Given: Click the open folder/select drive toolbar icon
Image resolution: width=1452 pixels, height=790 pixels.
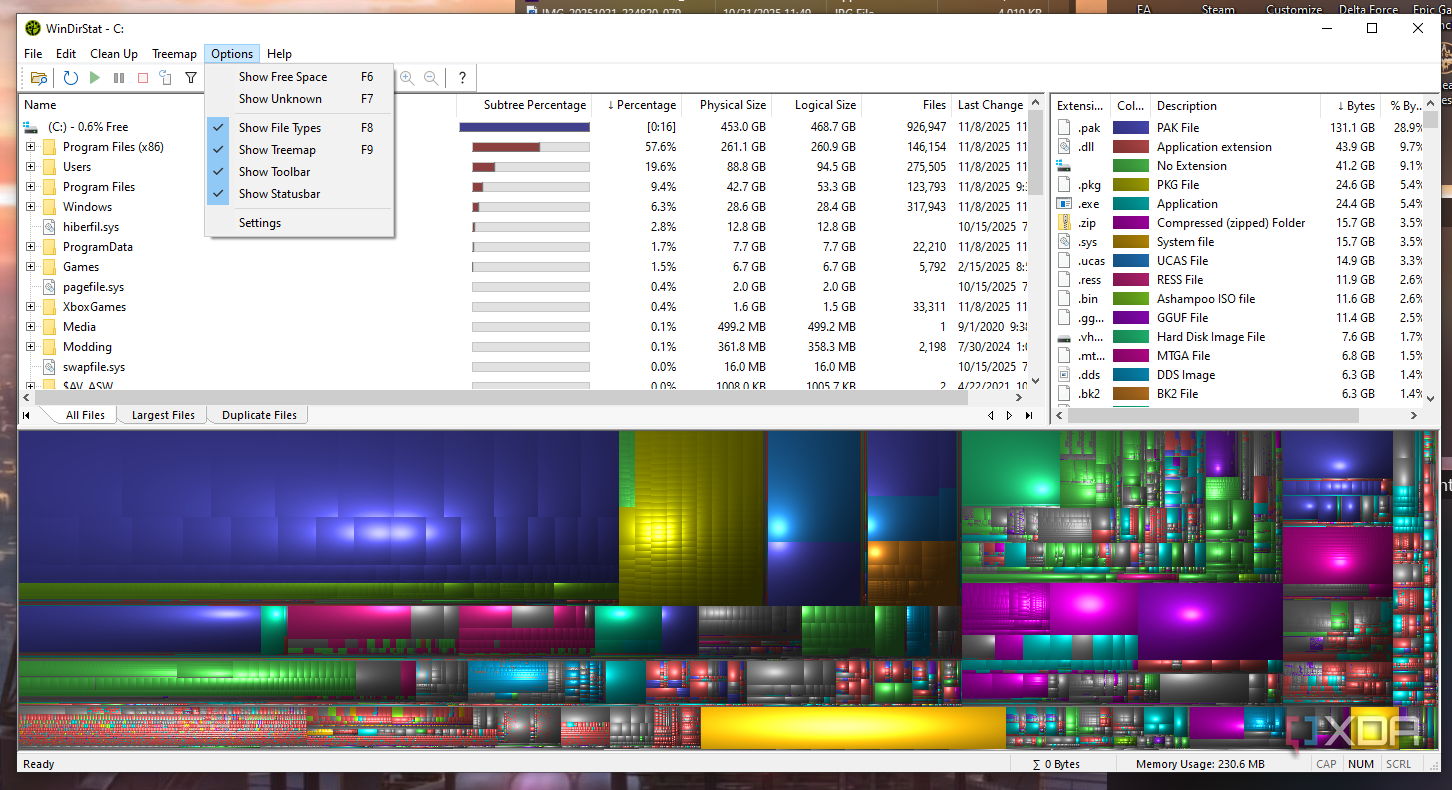Looking at the screenshot, I should (x=39, y=78).
